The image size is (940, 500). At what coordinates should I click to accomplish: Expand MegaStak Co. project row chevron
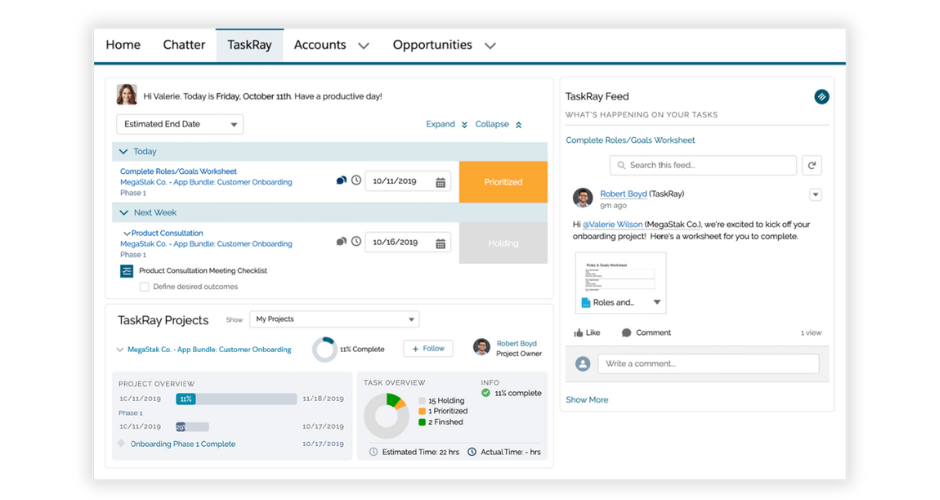coord(120,350)
